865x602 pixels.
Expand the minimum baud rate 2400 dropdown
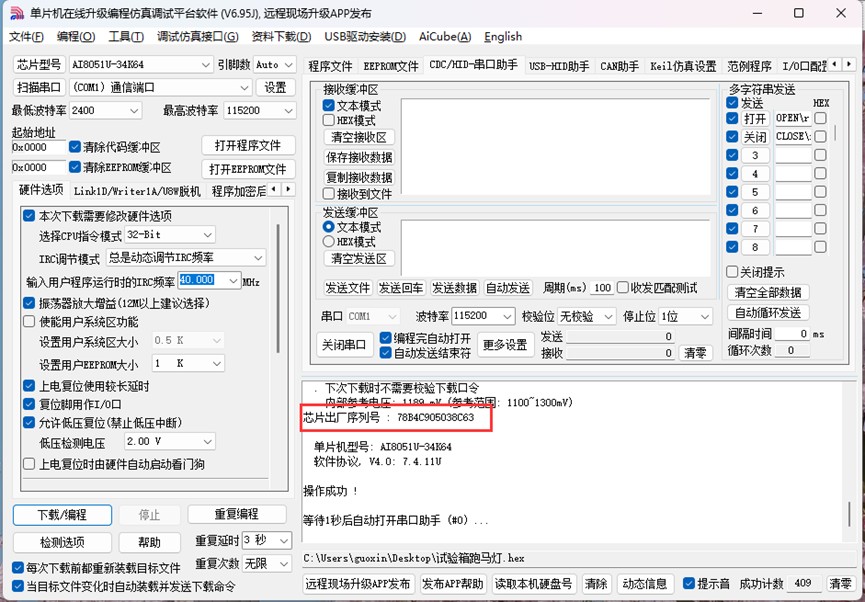pyautogui.click(x=134, y=111)
